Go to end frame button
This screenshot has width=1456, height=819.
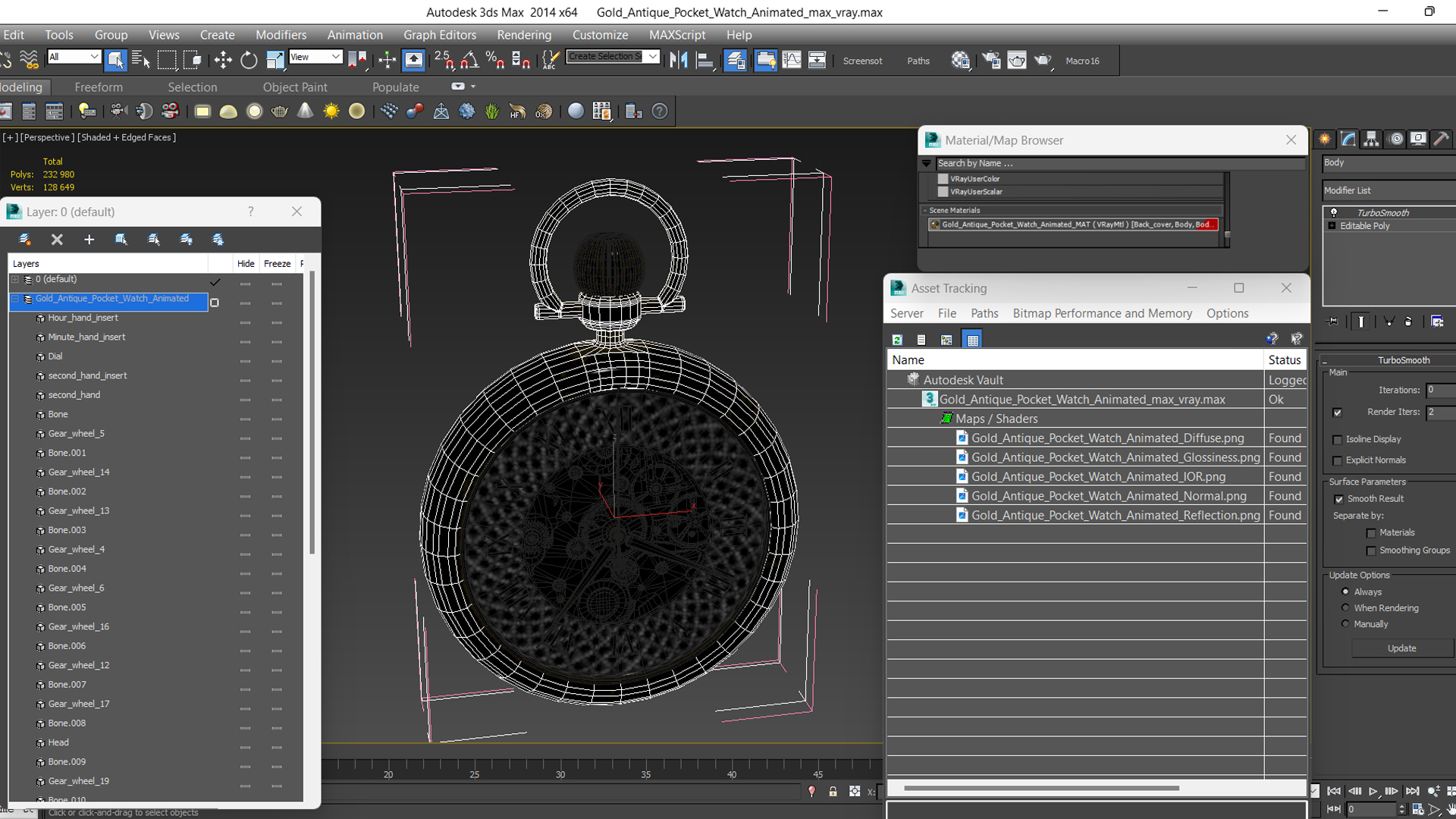(1412, 791)
